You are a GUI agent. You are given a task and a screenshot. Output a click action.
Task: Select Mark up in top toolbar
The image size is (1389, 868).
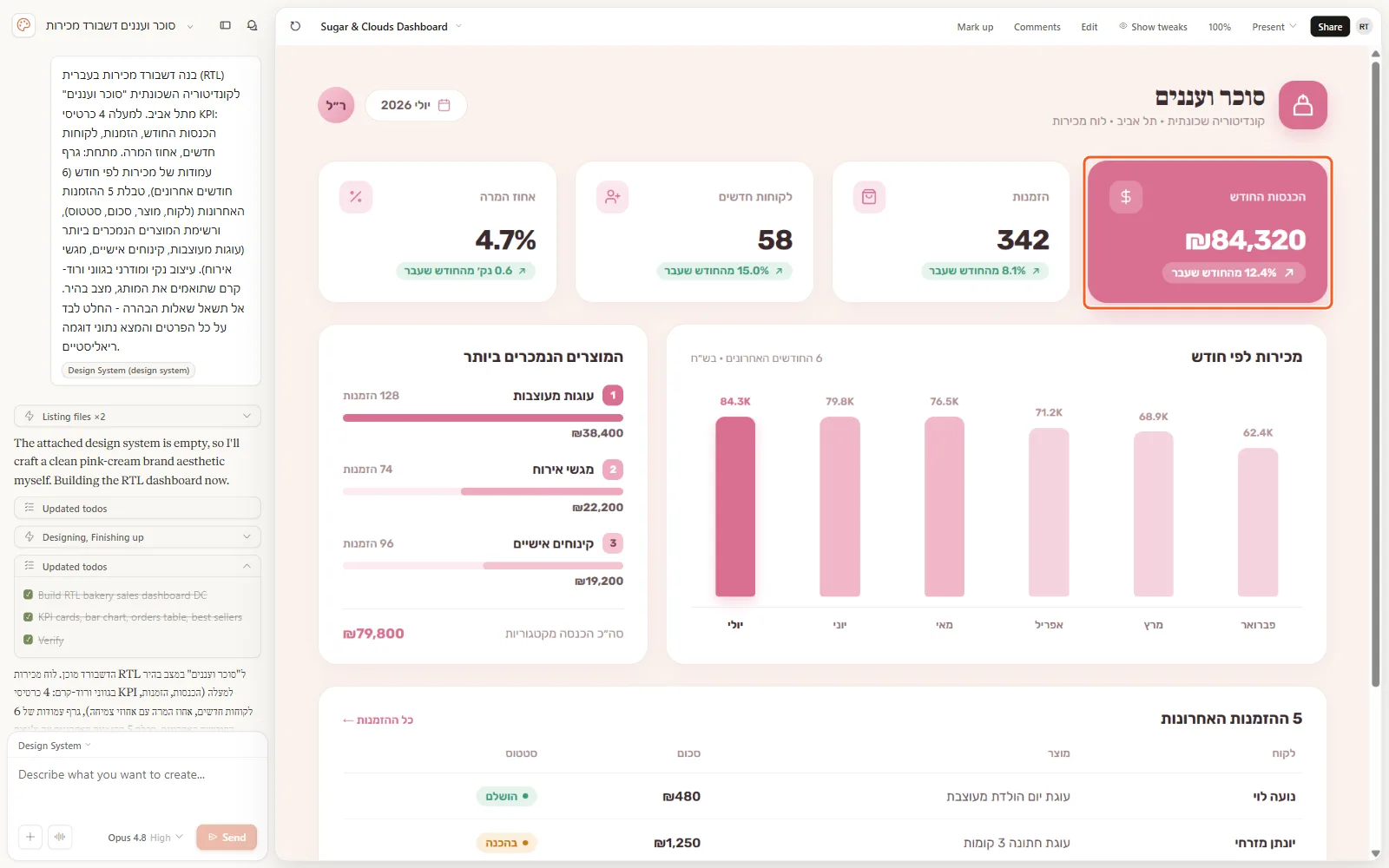point(975,27)
